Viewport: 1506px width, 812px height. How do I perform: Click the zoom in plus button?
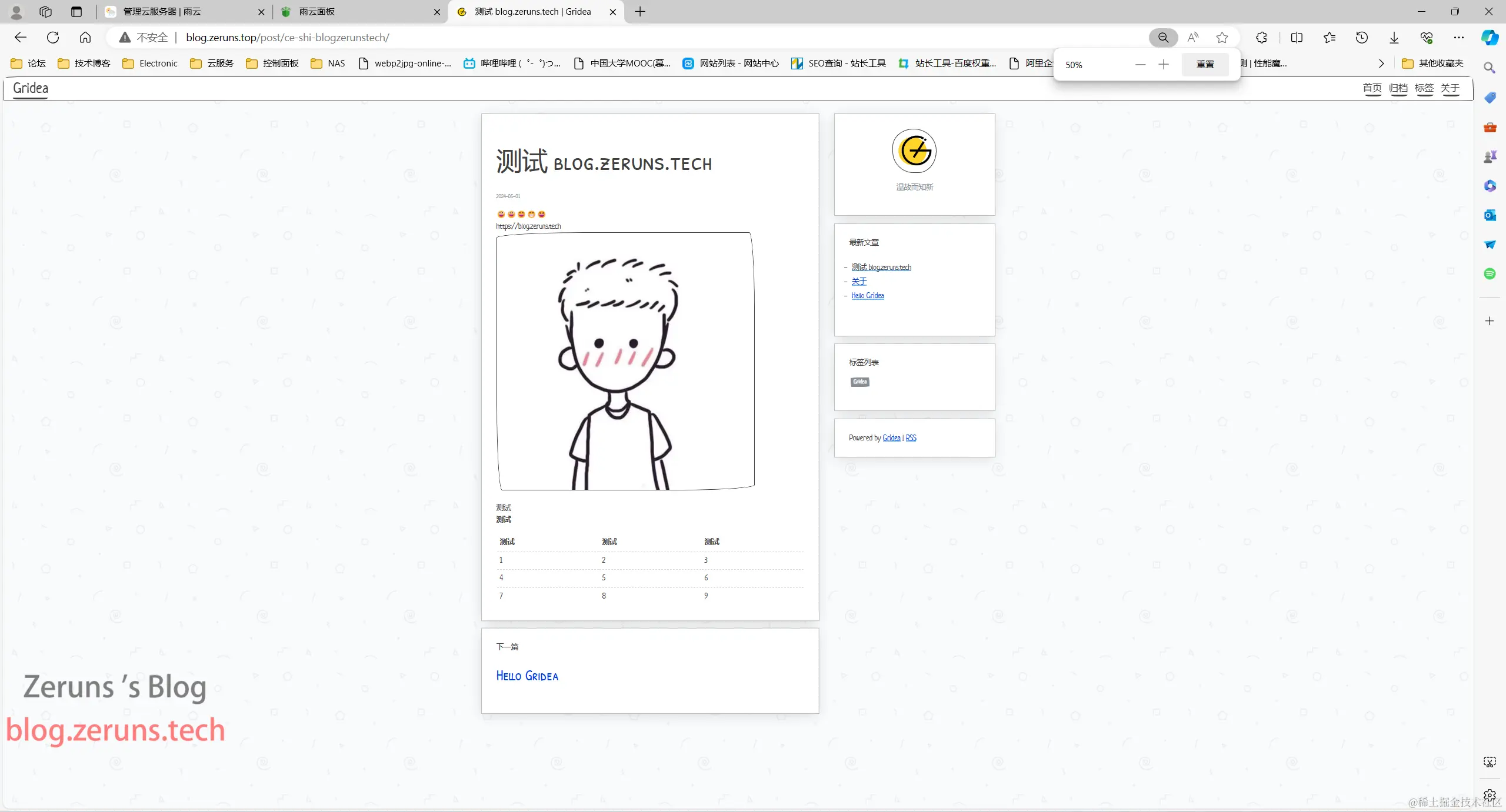pyautogui.click(x=1164, y=64)
